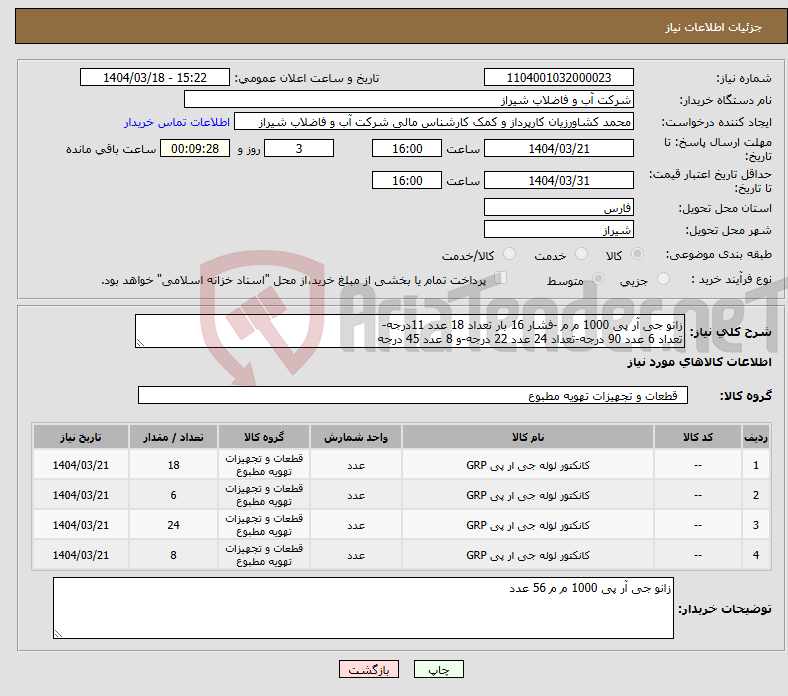Screen dimensions: 788x696
Task: Click product name in row 4
Action: pos(528,555)
